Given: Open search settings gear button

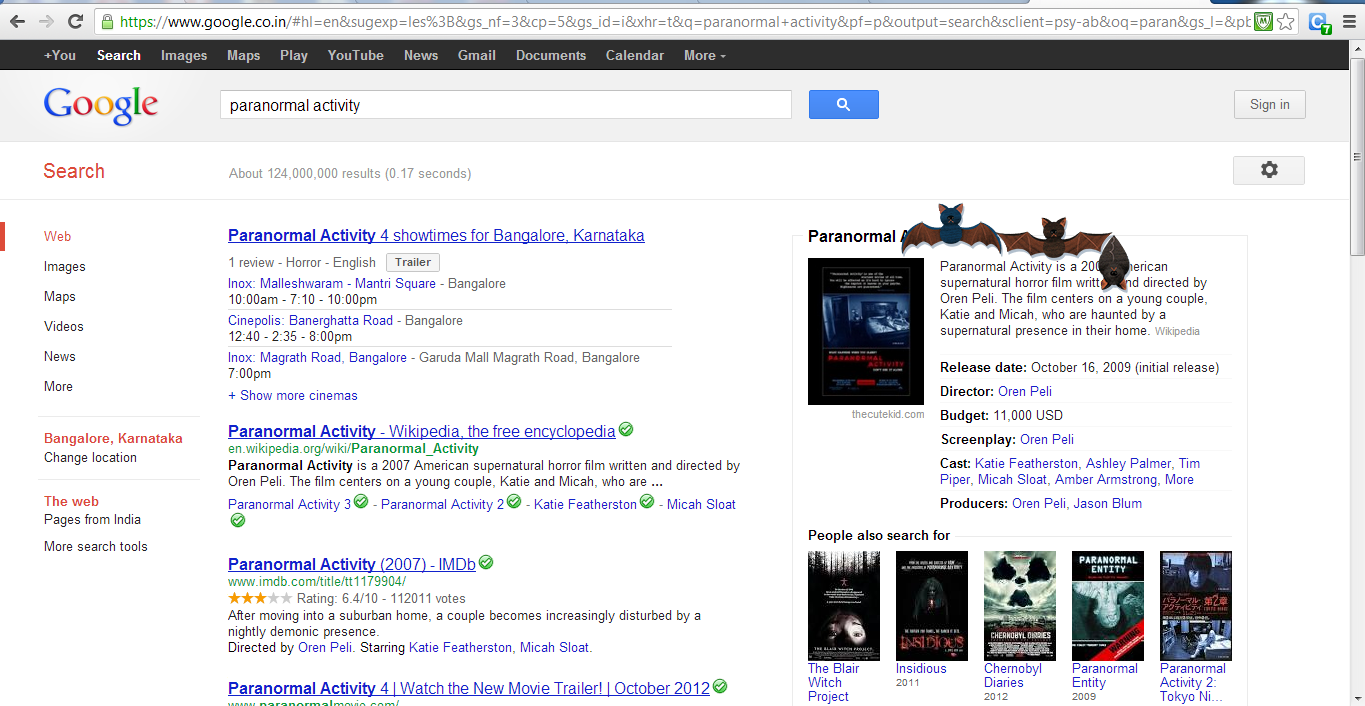Looking at the screenshot, I should [1269, 170].
